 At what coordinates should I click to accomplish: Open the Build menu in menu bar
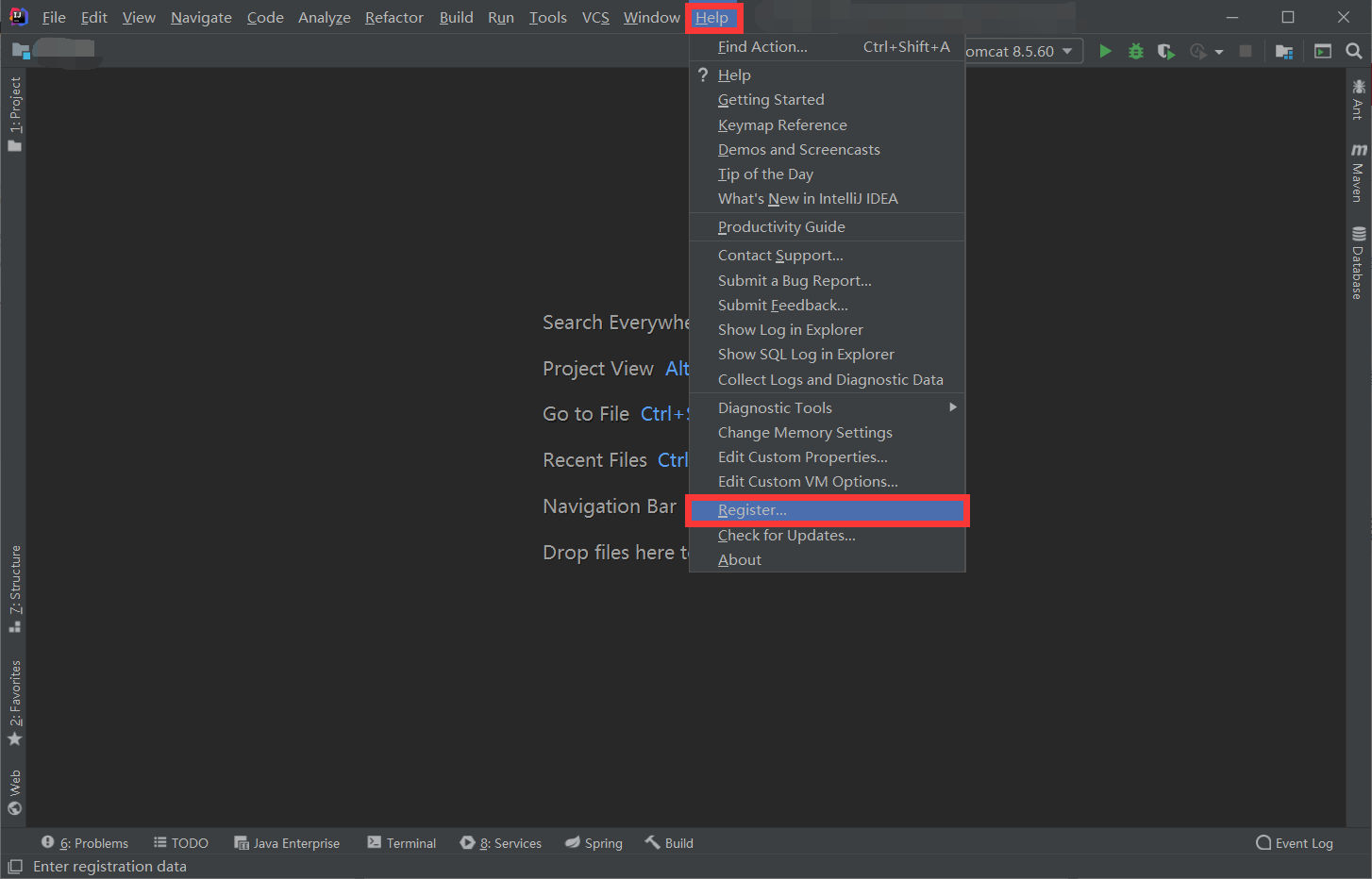click(x=457, y=17)
